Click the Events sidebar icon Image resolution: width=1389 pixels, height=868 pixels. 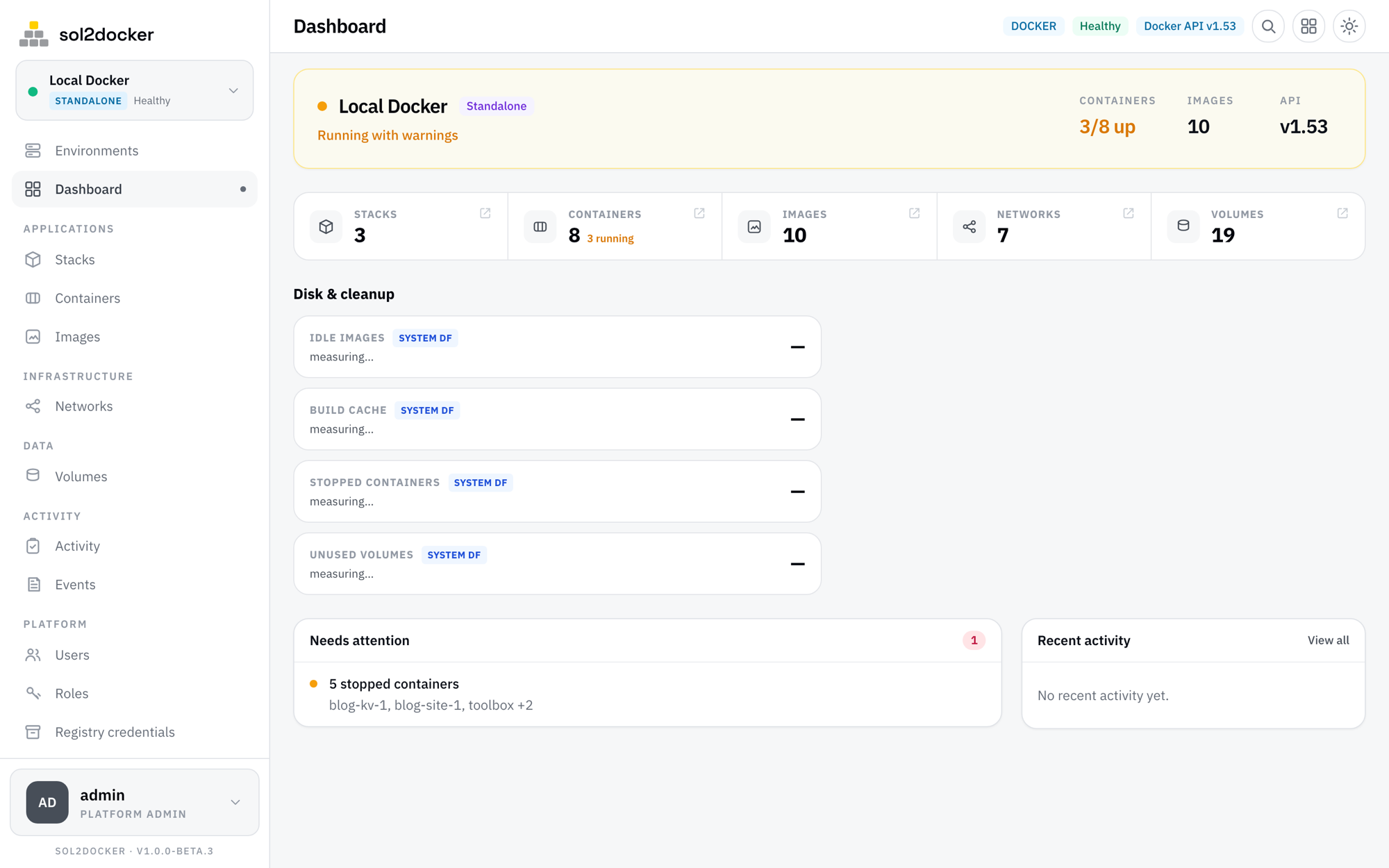33,584
